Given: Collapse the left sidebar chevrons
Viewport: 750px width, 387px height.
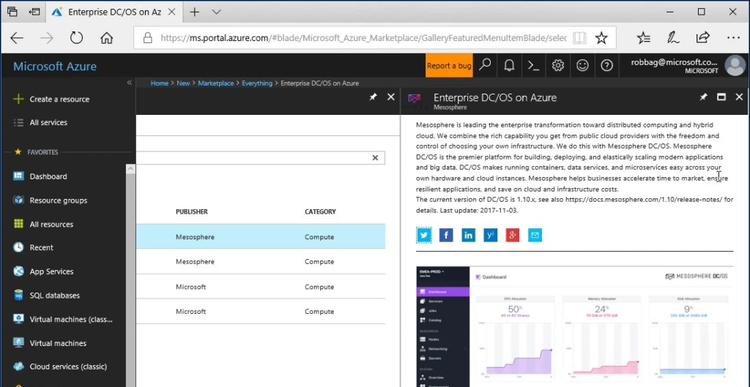Looking at the screenshot, I should click(x=129, y=83).
